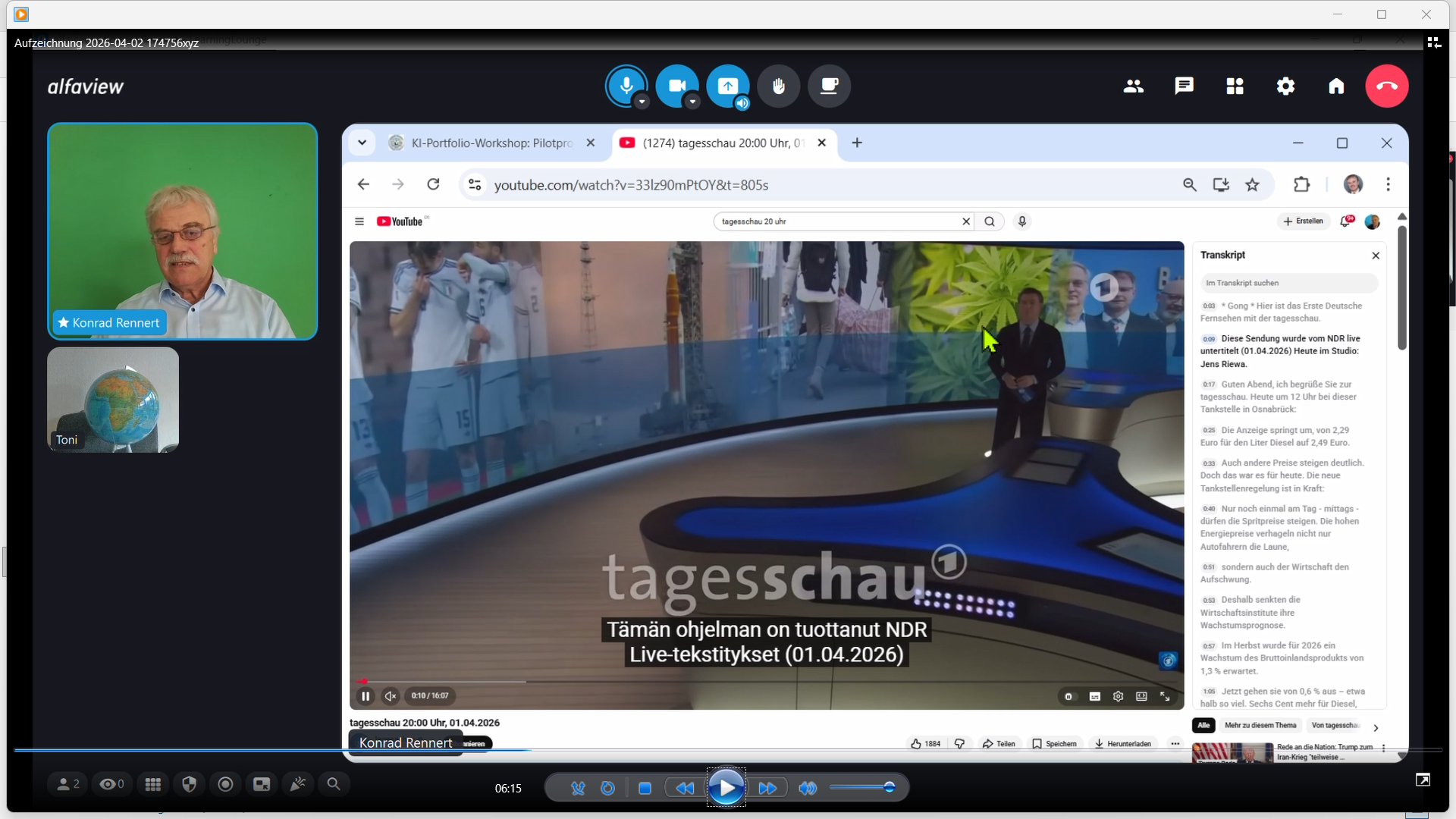
Task: Toggle shuffle in media player controls
Action: (x=578, y=788)
